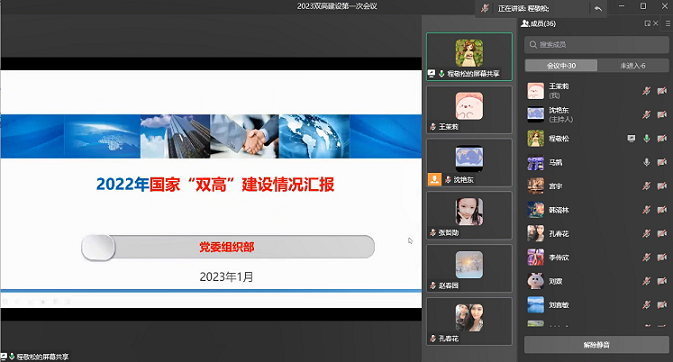
Task: Select the 程敬松 screen-share video tile
Action: click(469, 57)
